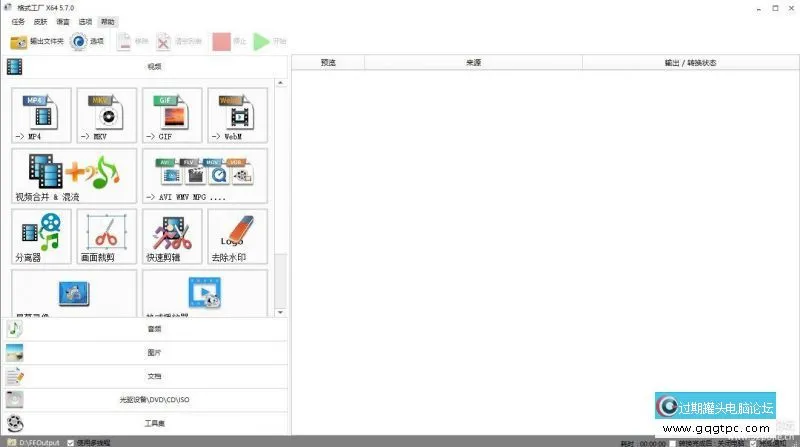
Task: Open the 帮助 menu
Action: click(108, 21)
